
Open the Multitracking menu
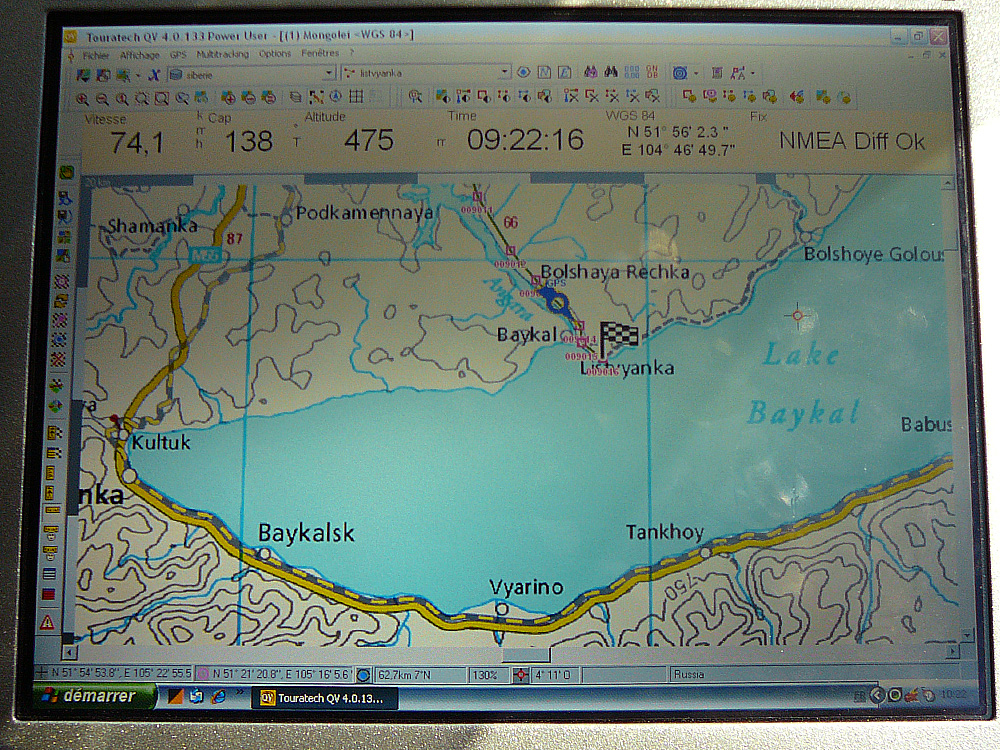(x=223, y=54)
